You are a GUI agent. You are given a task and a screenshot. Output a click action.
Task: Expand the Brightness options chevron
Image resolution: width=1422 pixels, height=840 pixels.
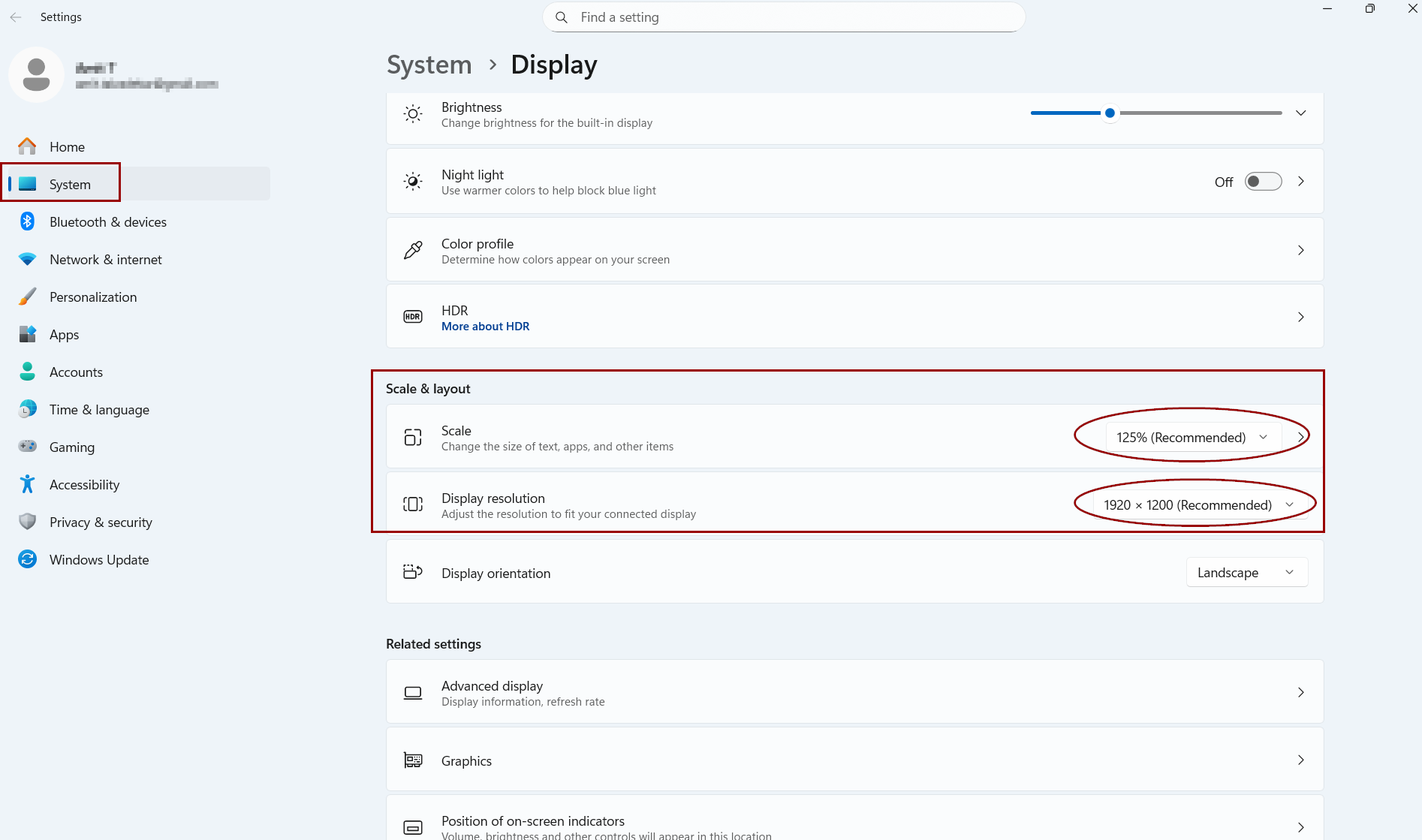coord(1300,113)
